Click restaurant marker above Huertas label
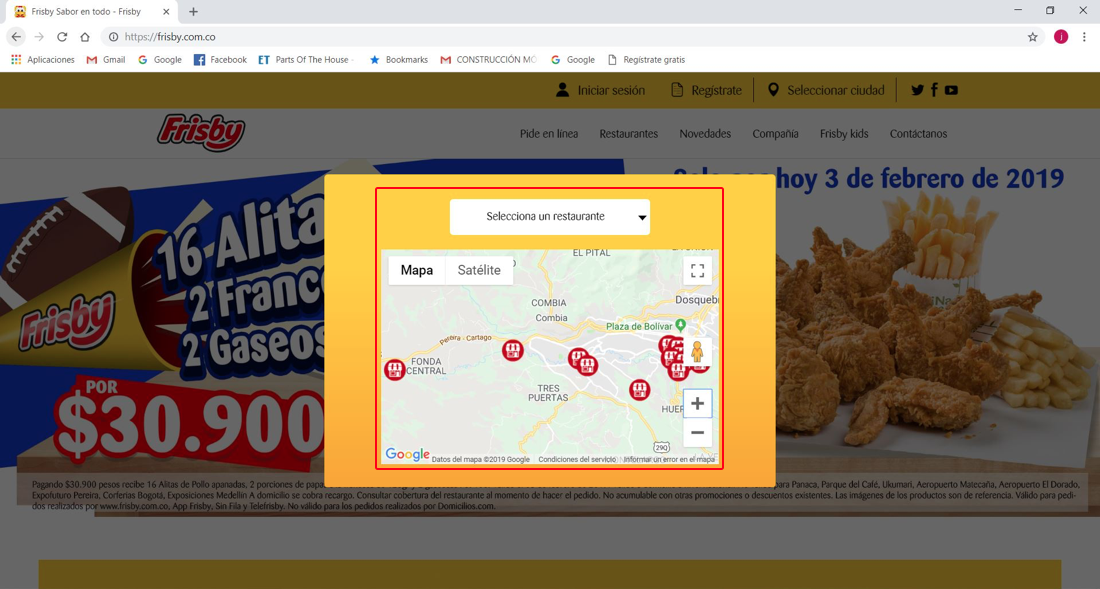Image resolution: width=1100 pixels, height=589 pixels. click(639, 389)
